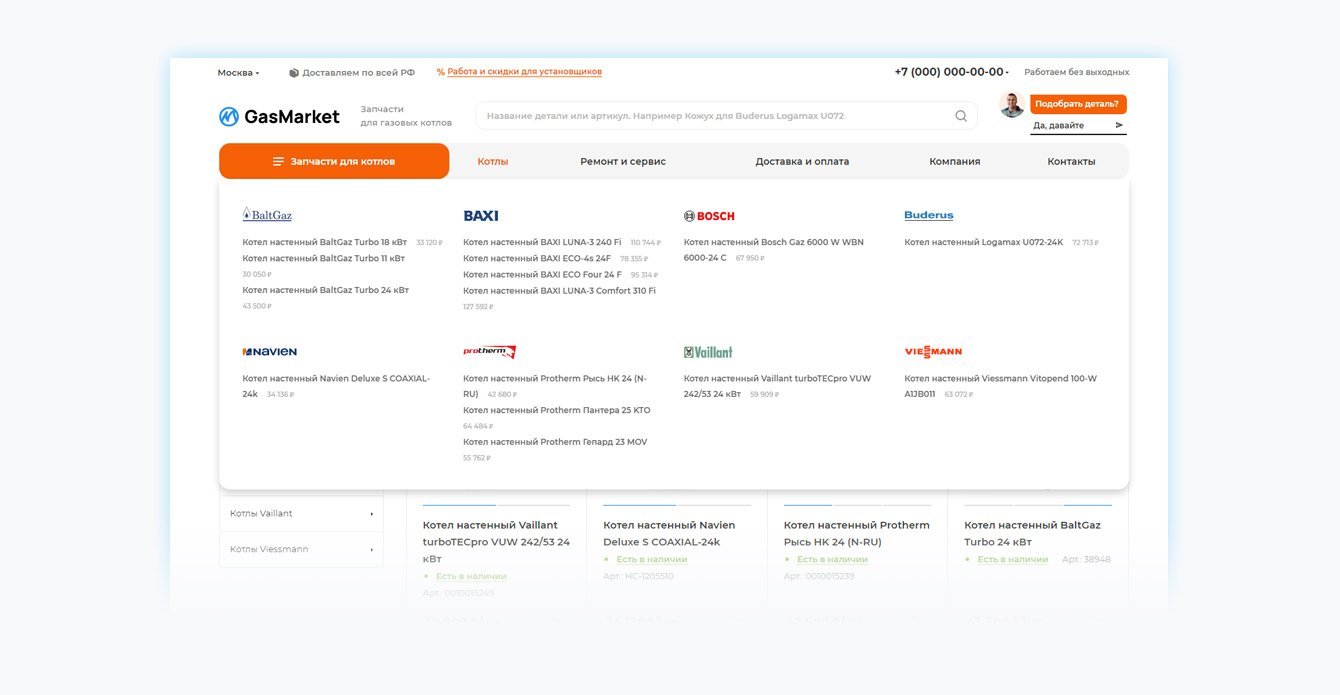The width and height of the screenshot is (1340, 695).
Task: Open the Компания menu item
Action: coord(955,161)
